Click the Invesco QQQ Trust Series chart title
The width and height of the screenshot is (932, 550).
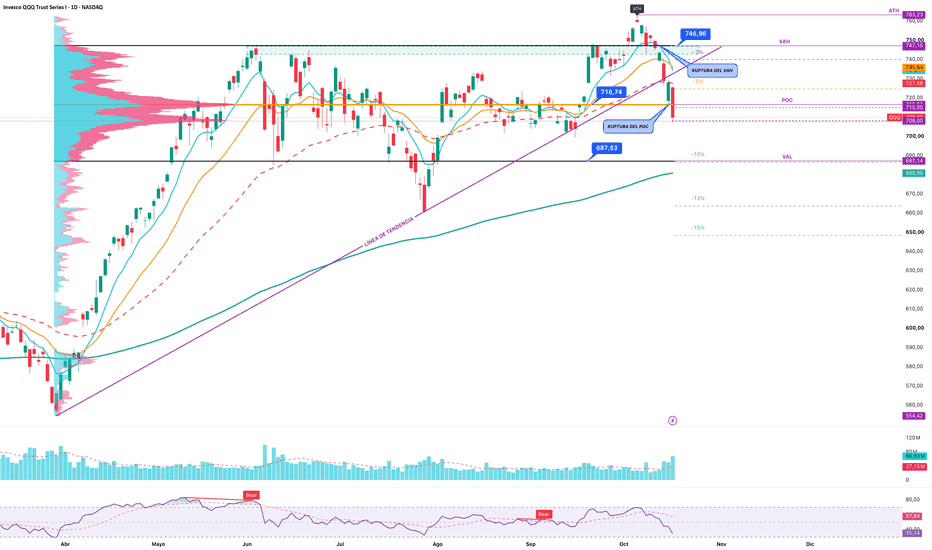click(x=53, y=7)
